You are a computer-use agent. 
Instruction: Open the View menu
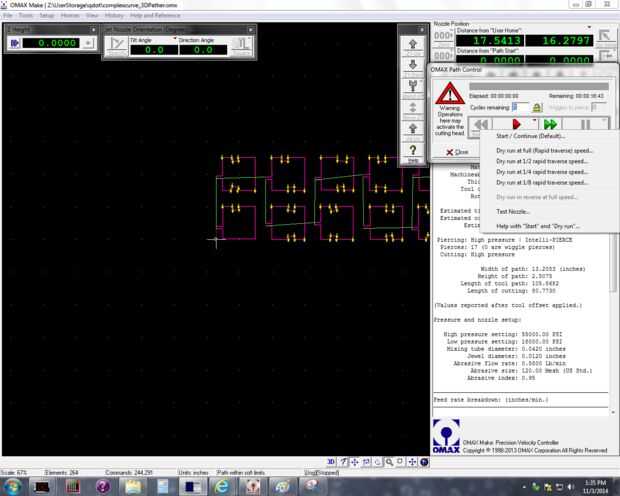(92, 15)
